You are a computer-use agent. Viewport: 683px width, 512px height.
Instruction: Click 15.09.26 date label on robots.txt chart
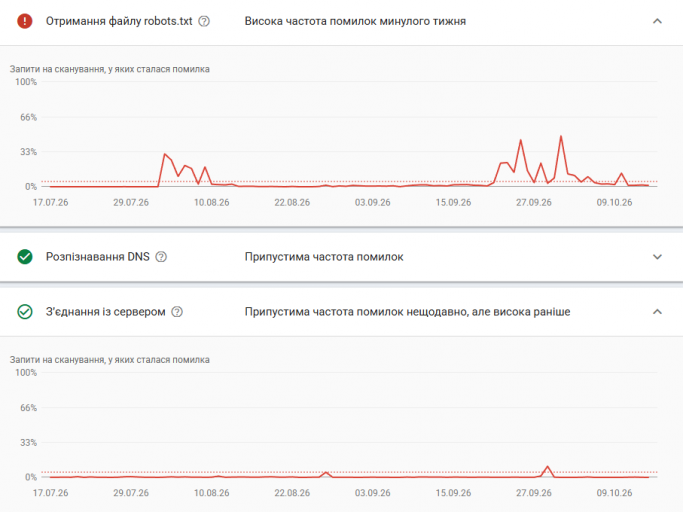tap(453, 202)
